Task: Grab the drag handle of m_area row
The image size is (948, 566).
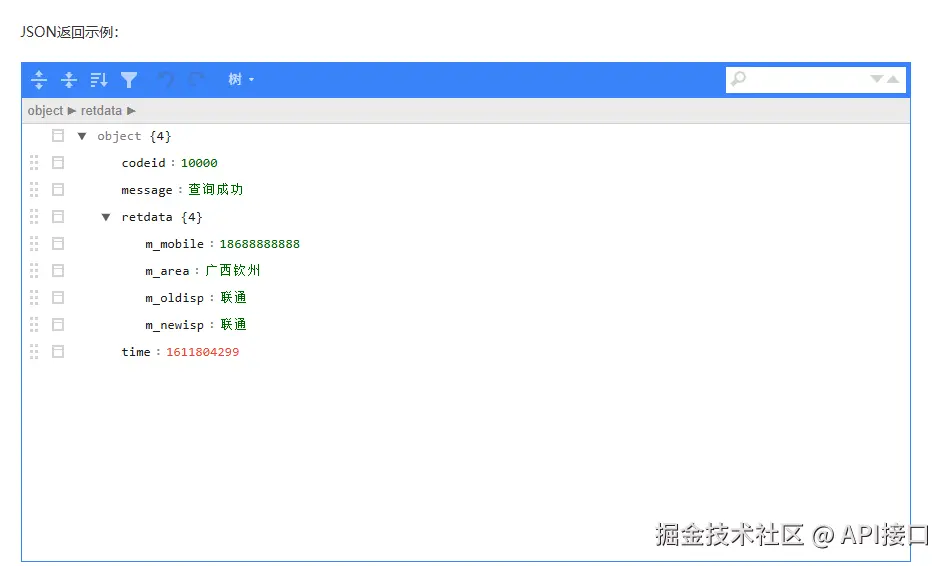Action: click(x=34, y=270)
